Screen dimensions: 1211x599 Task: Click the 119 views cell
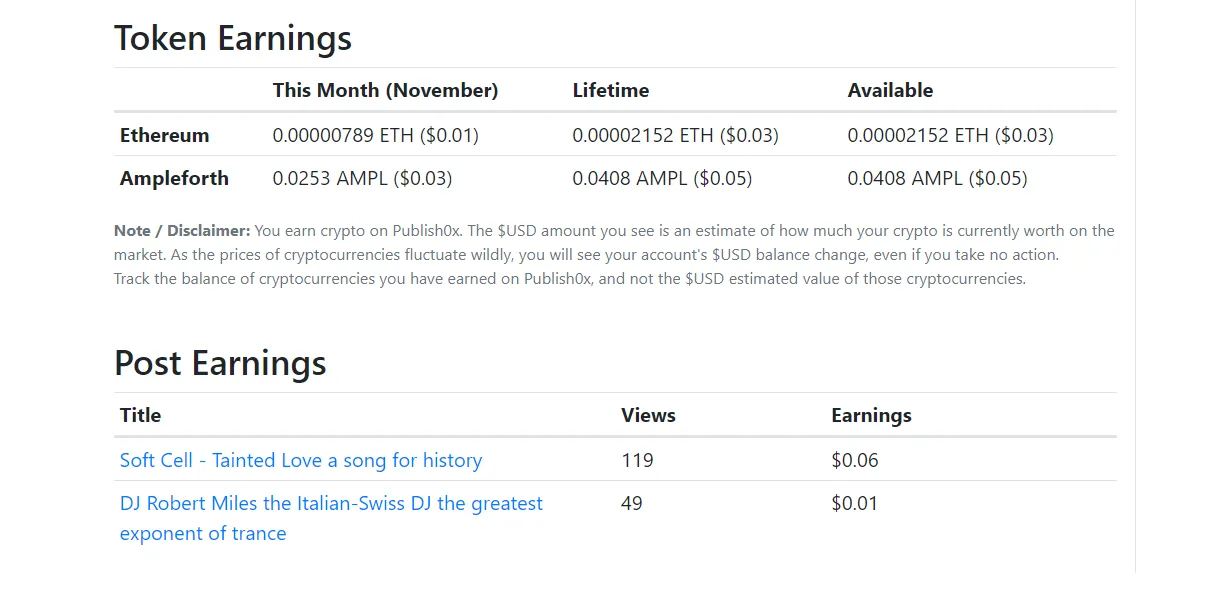click(637, 460)
